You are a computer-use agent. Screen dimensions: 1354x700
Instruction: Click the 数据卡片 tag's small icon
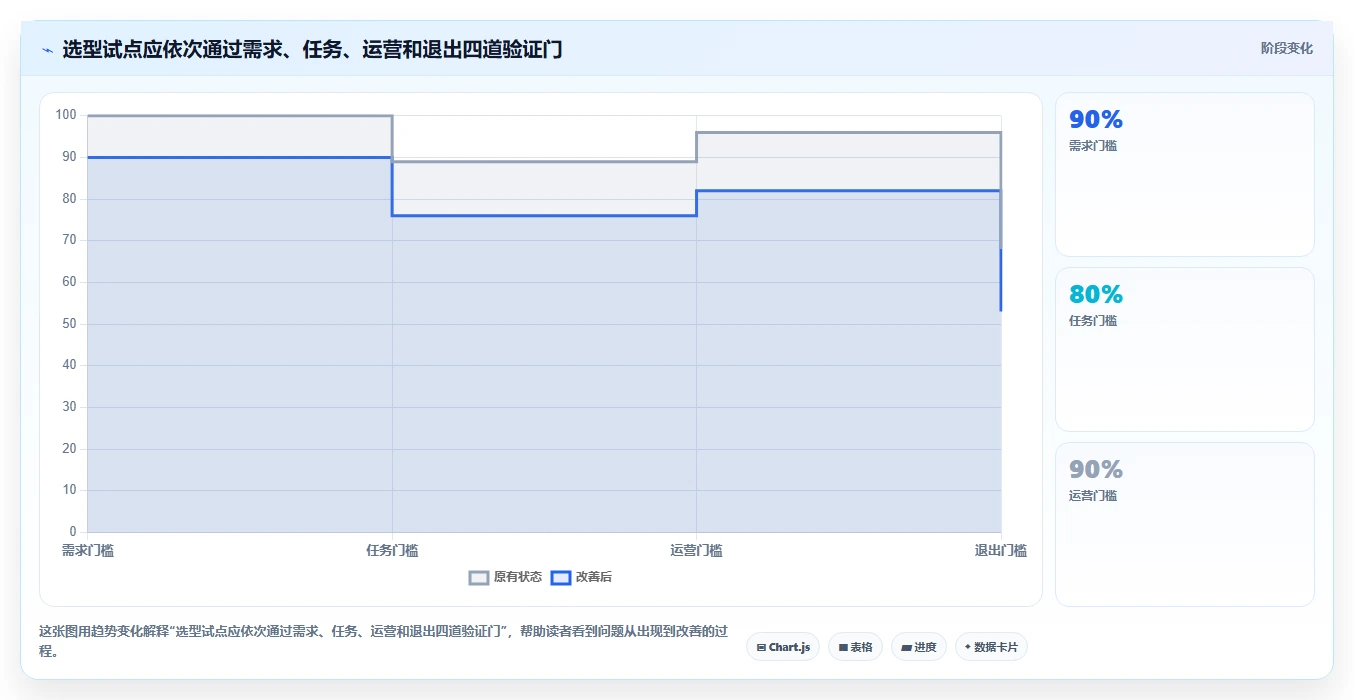pyautogui.click(x=968, y=648)
